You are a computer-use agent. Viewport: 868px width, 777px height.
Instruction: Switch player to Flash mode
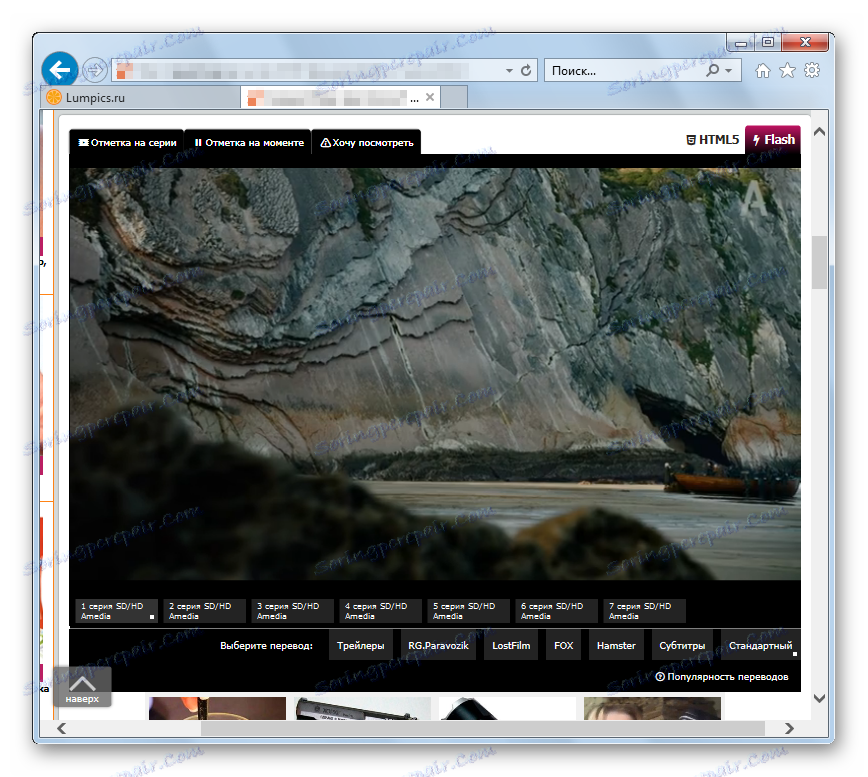pos(773,139)
